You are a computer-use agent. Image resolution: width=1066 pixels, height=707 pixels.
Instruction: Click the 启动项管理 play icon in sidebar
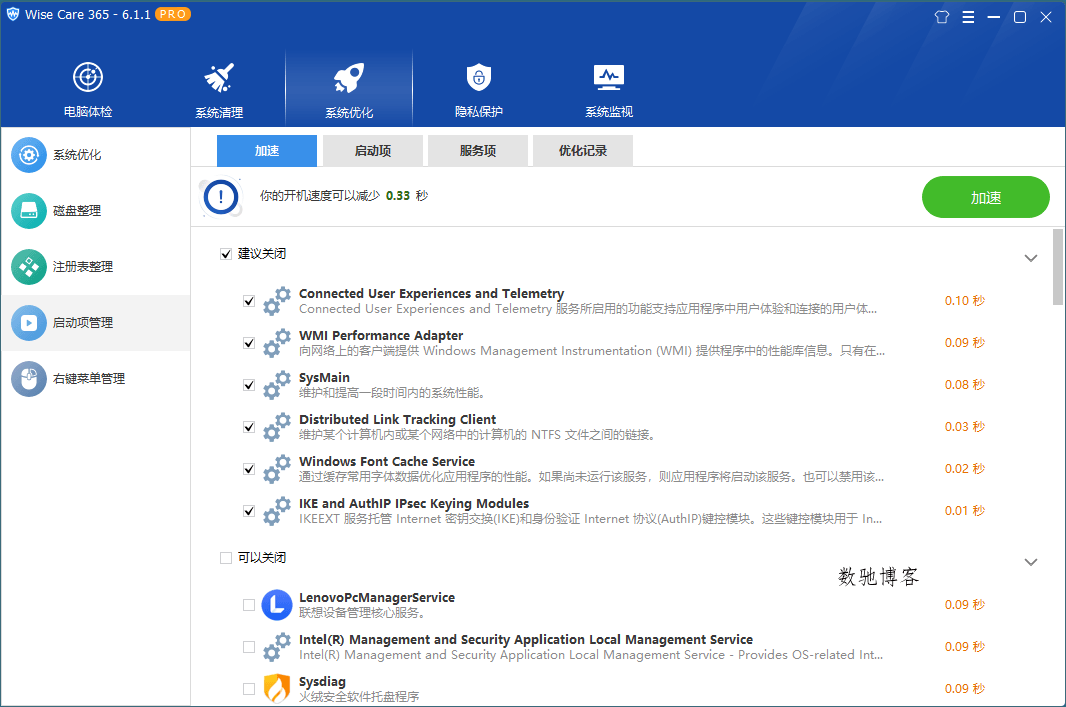tap(29, 323)
